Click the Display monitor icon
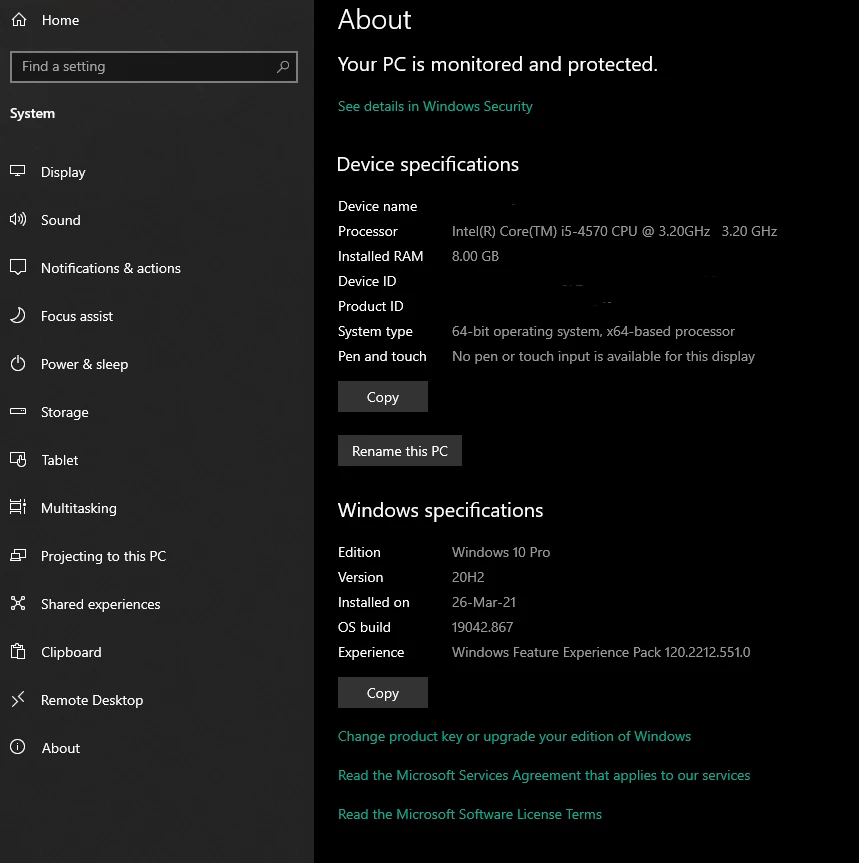The height and width of the screenshot is (863, 859). [18, 171]
